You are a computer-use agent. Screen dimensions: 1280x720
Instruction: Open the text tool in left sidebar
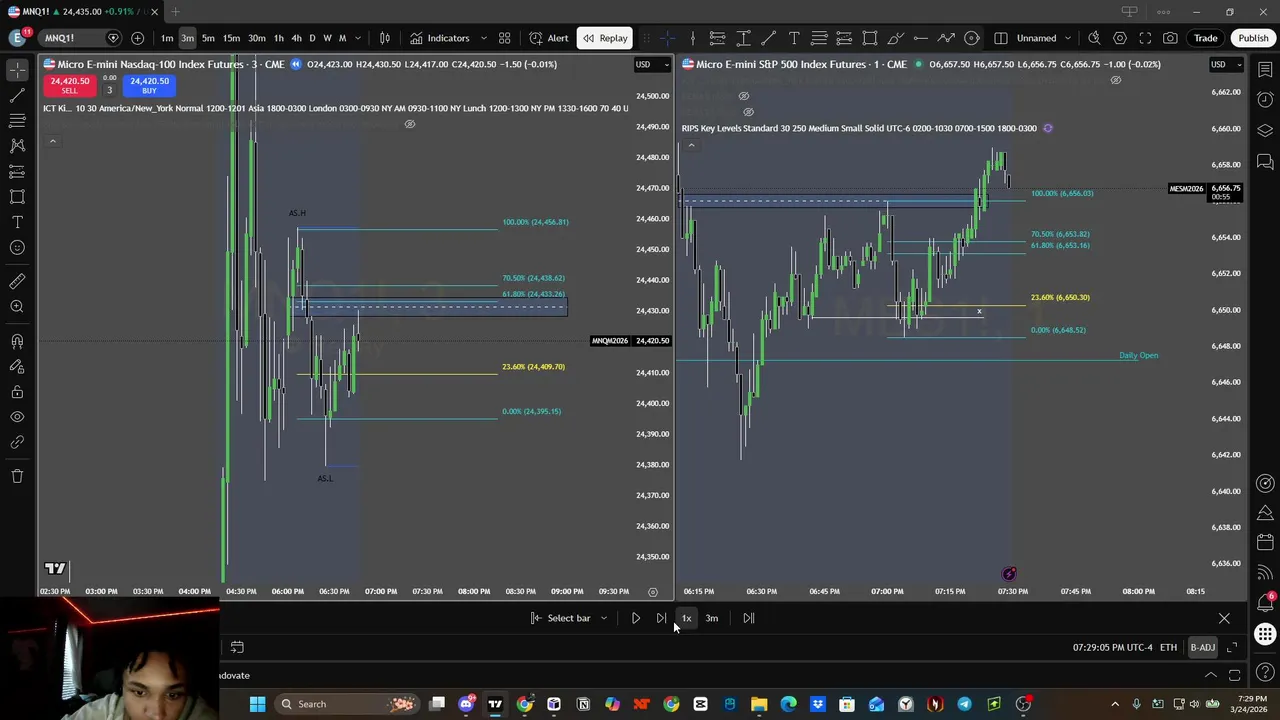point(17,222)
